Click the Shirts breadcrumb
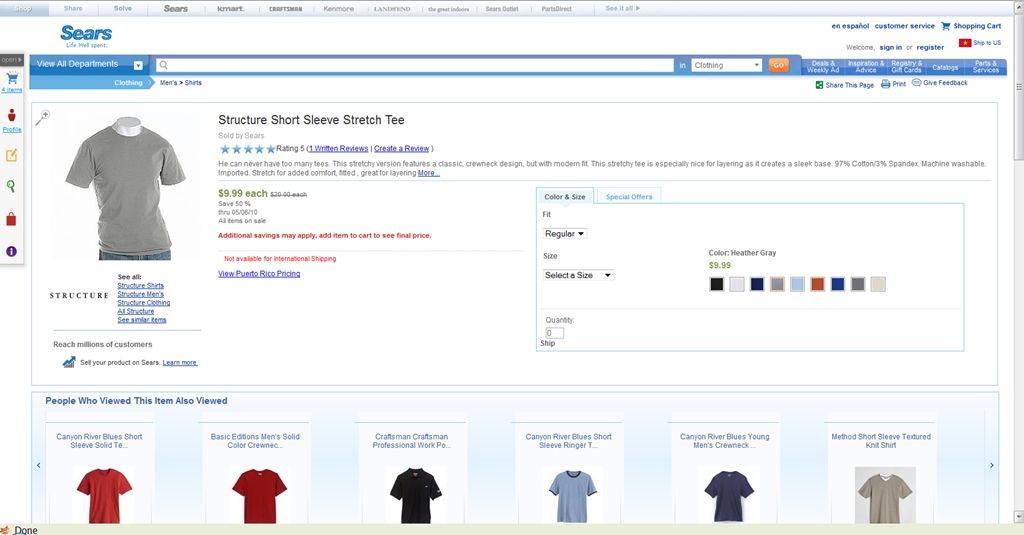The image size is (1024, 535). [193, 83]
